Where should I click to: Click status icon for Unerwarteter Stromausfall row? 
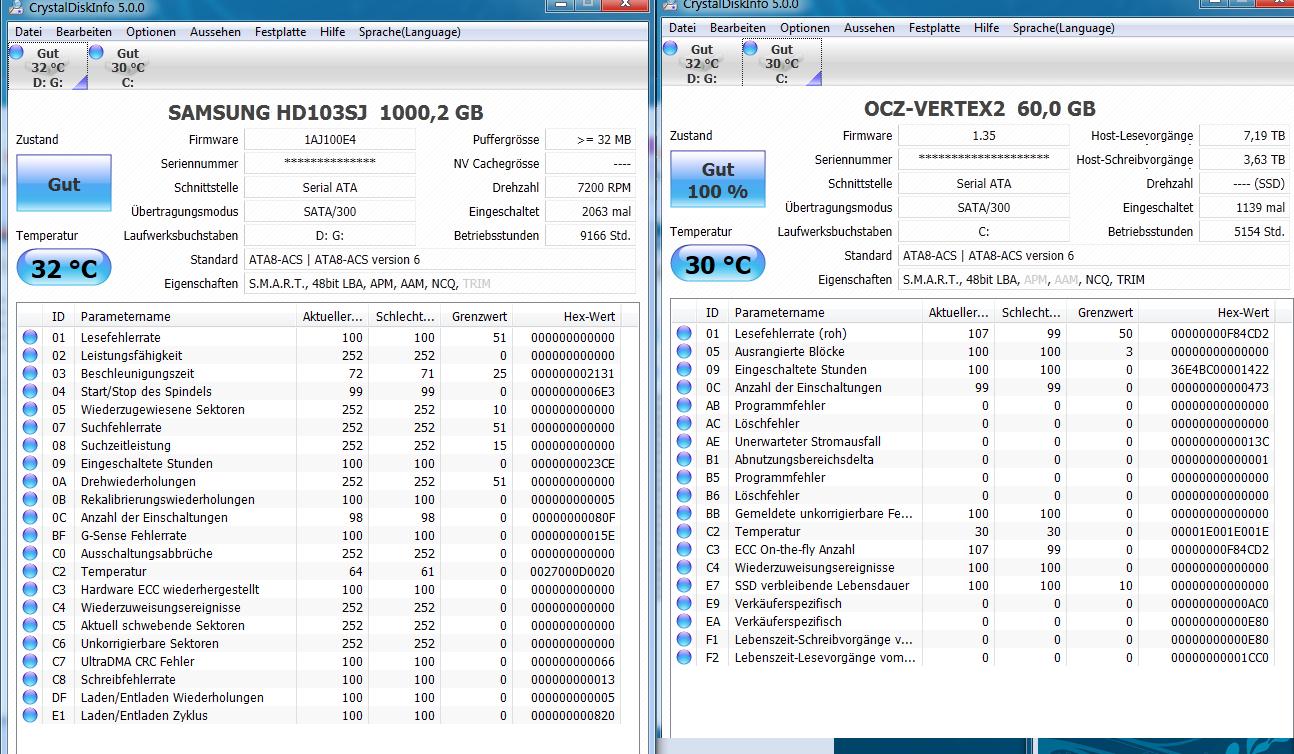(x=684, y=442)
